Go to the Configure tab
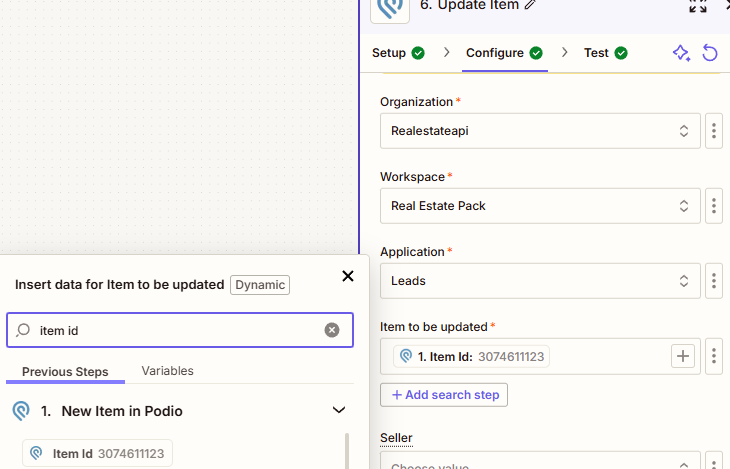730x469 pixels. 504,53
